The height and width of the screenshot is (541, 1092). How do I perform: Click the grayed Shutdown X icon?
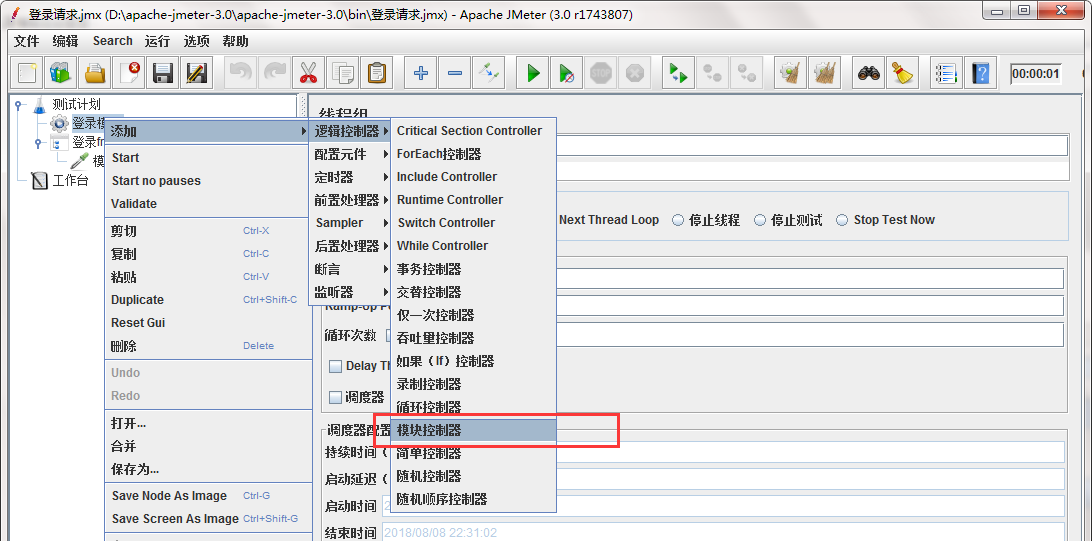pyautogui.click(x=634, y=72)
